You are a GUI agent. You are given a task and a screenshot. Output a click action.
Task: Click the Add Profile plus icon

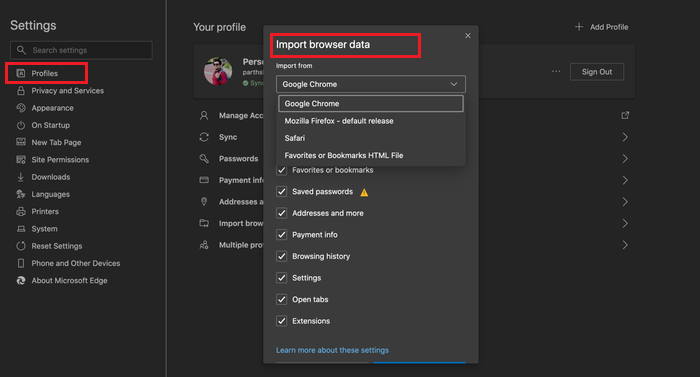click(x=579, y=27)
